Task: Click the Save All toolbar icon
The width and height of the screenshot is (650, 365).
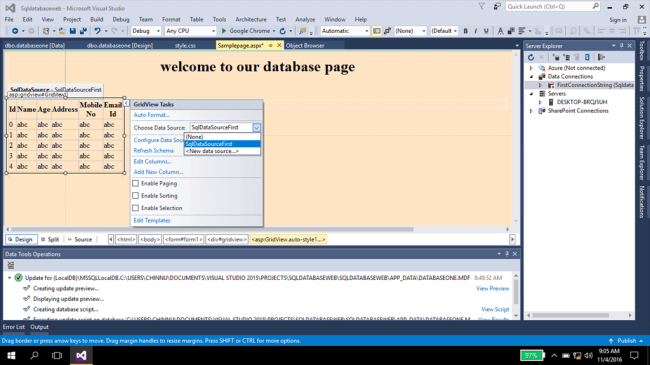Action: [x=83, y=31]
